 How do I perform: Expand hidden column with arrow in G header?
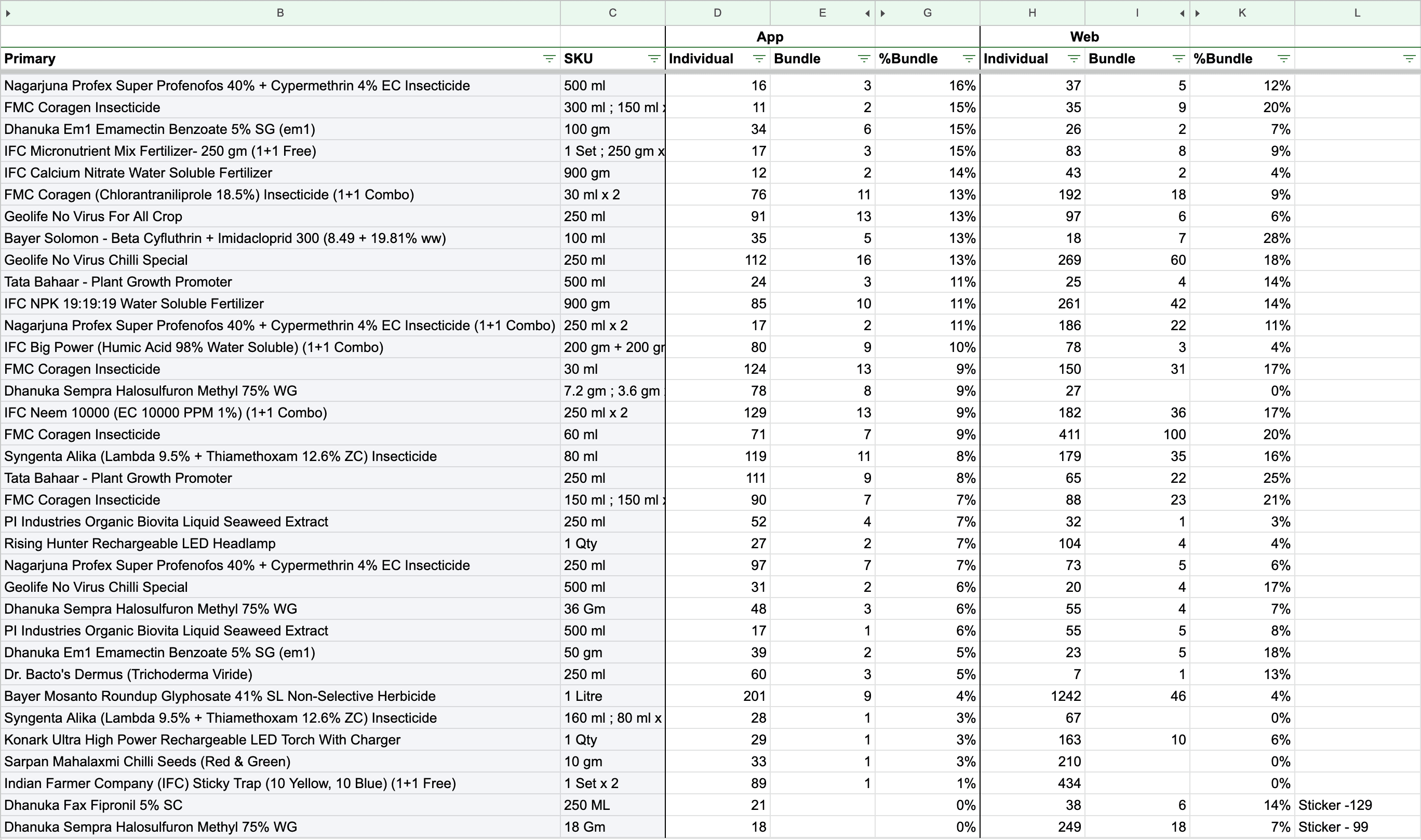coord(882,13)
